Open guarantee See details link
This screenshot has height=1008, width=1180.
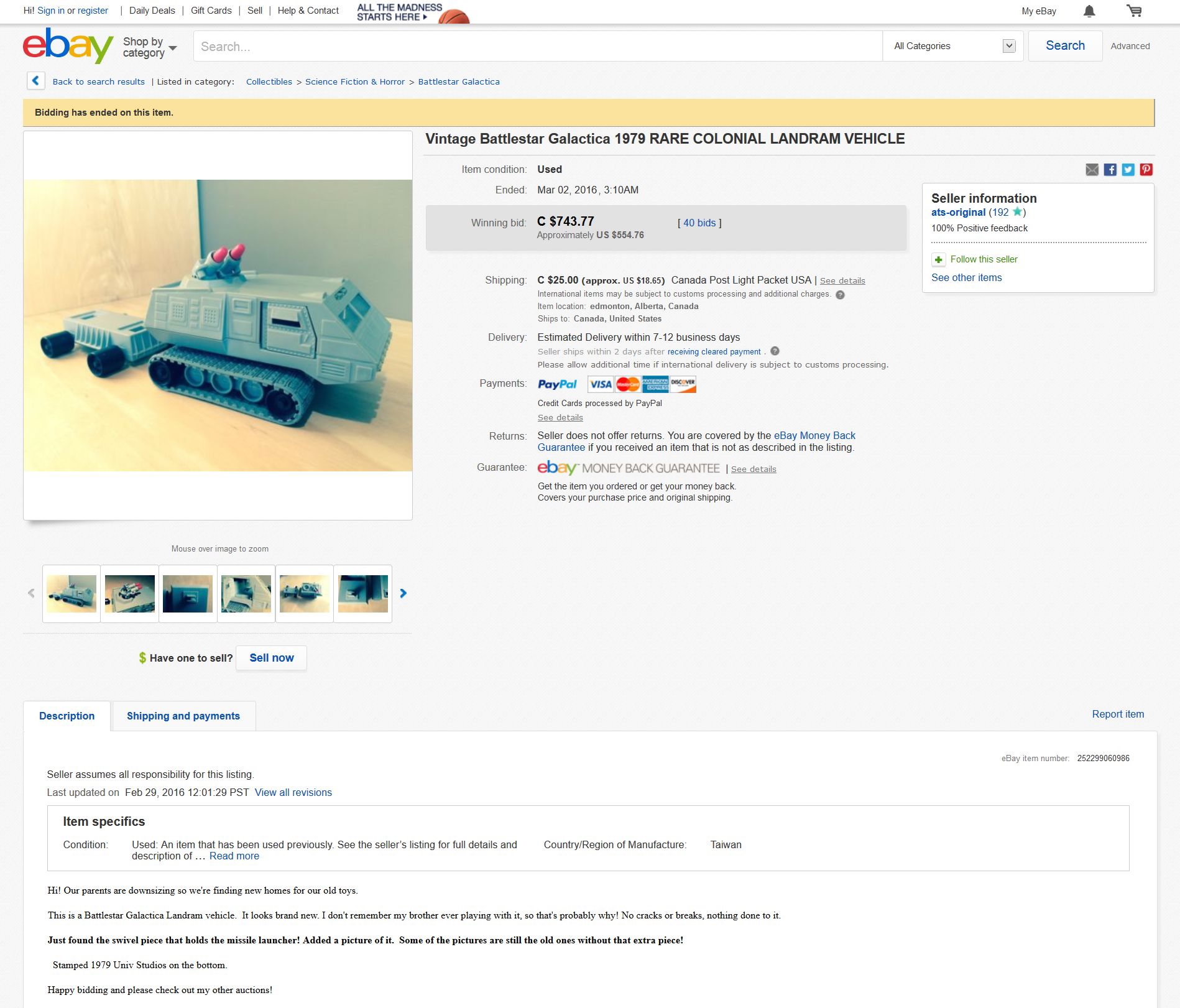(754, 469)
